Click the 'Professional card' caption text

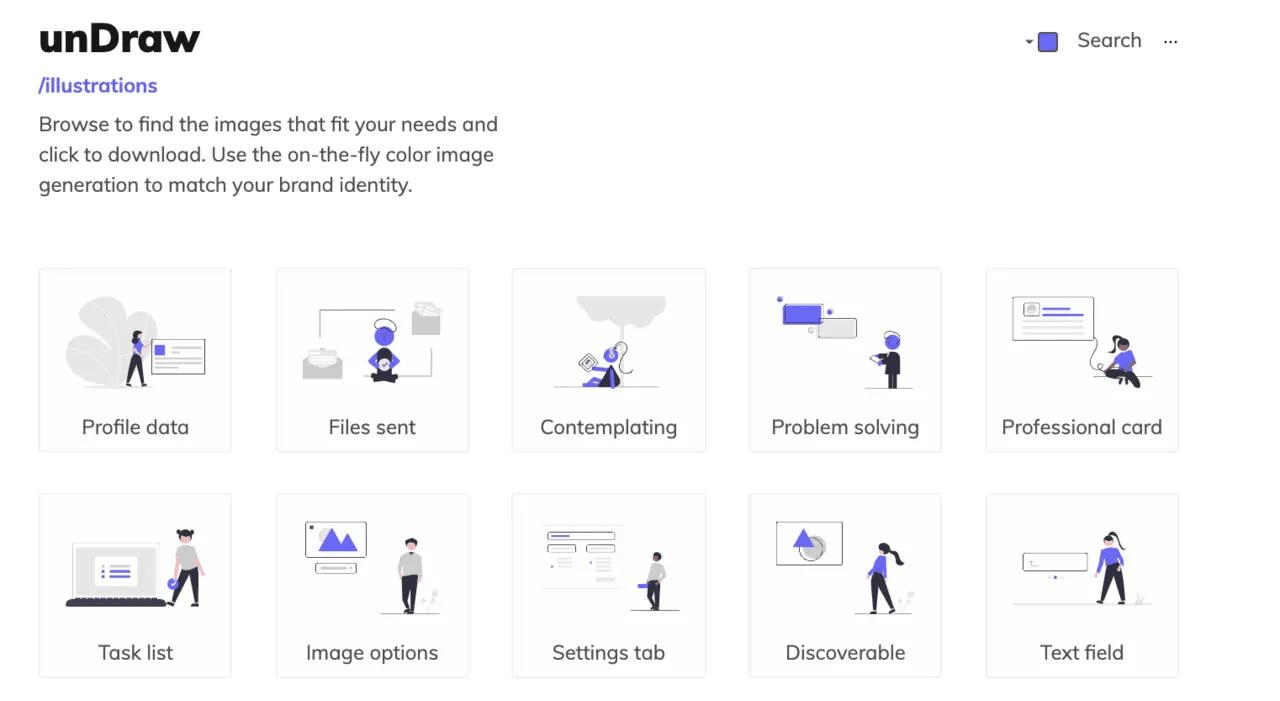click(1082, 427)
